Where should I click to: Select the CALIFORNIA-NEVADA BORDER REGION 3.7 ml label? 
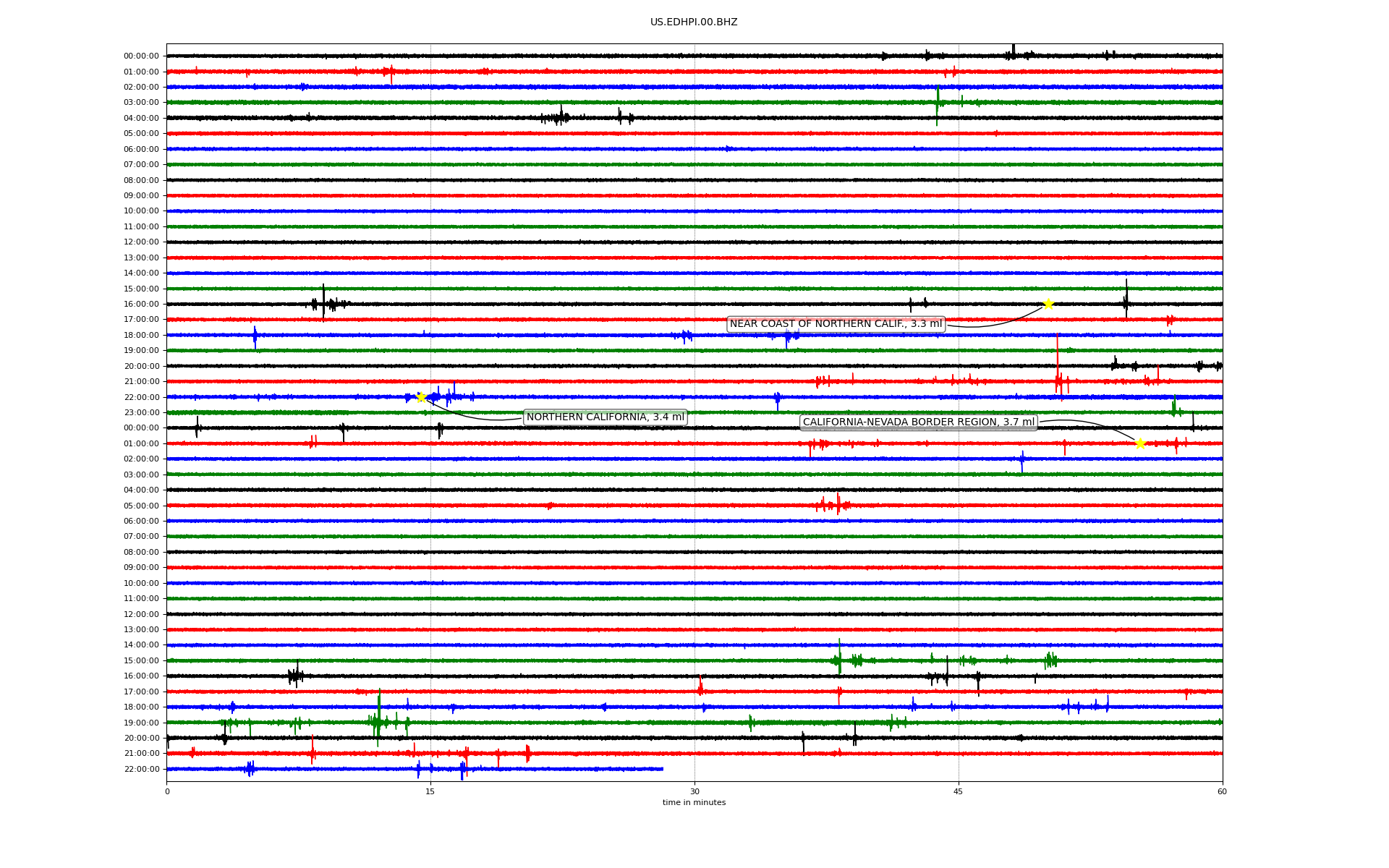click(919, 422)
